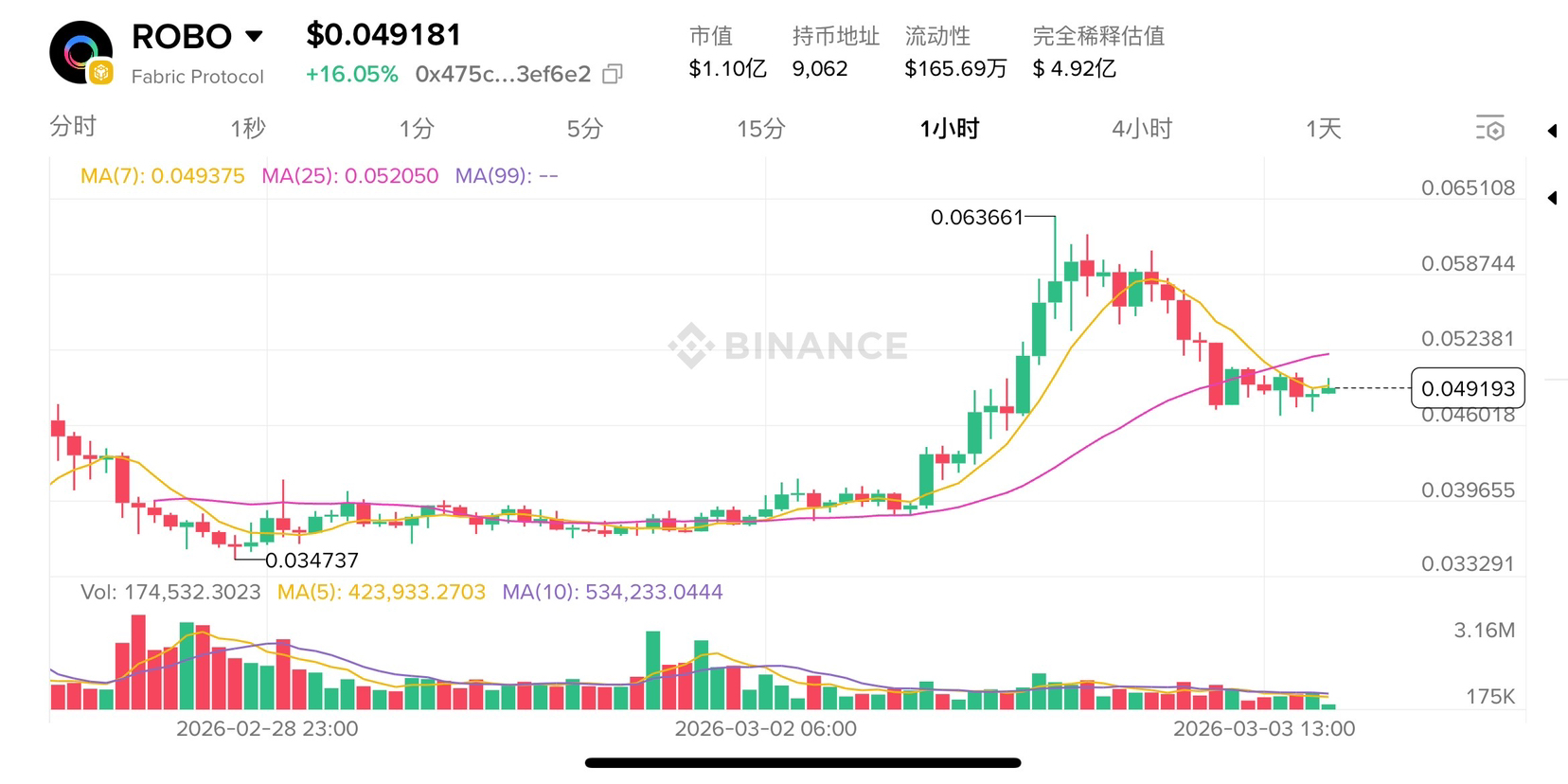Switch to the 分时 chart view
The width and height of the screenshot is (1568, 784).
(73, 127)
